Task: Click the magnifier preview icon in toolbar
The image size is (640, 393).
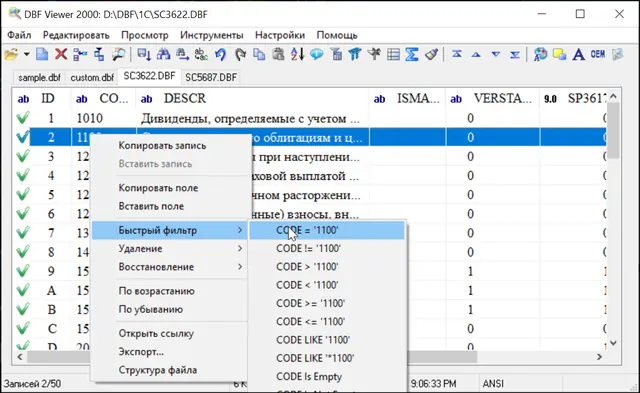Action: pos(119,54)
